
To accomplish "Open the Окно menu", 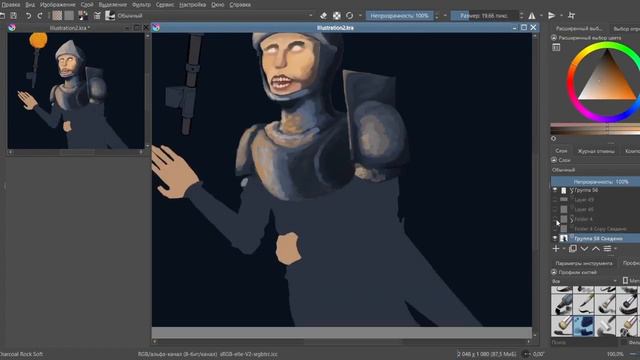I will pos(218,4).
